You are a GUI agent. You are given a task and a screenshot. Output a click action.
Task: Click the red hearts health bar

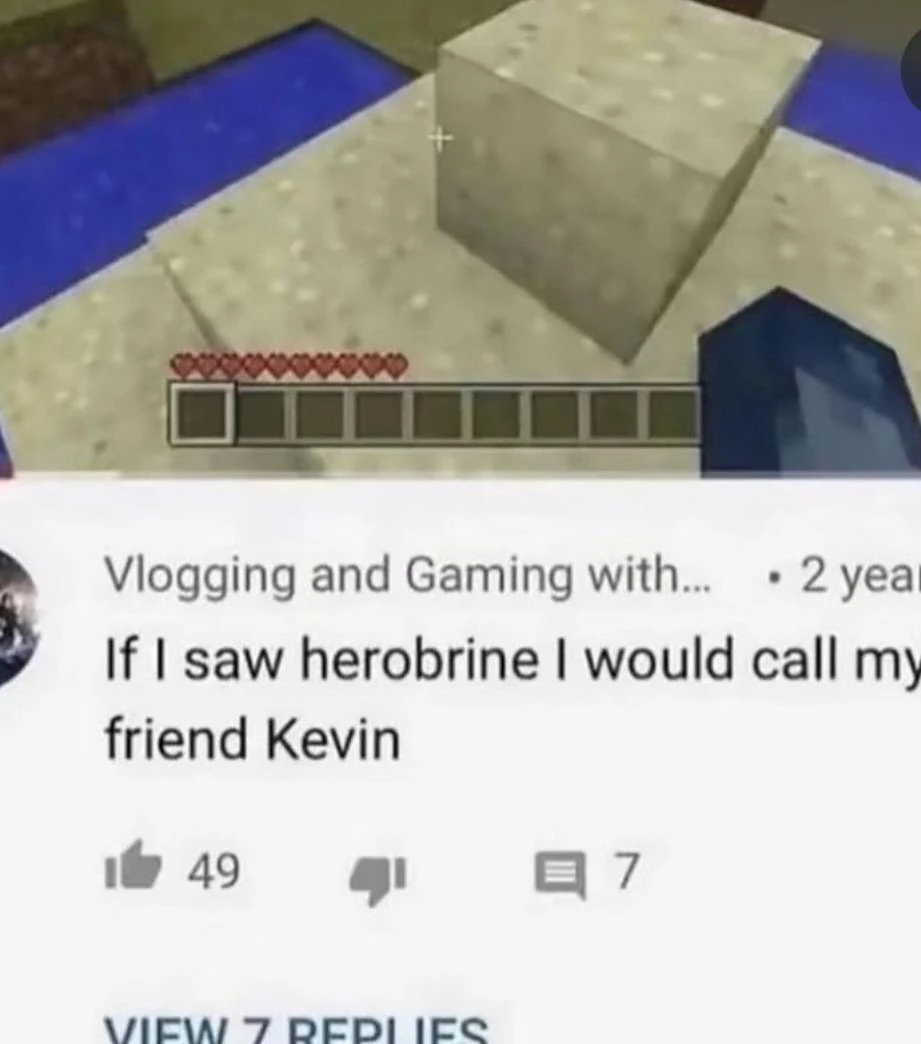pyautogui.click(x=289, y=366)
